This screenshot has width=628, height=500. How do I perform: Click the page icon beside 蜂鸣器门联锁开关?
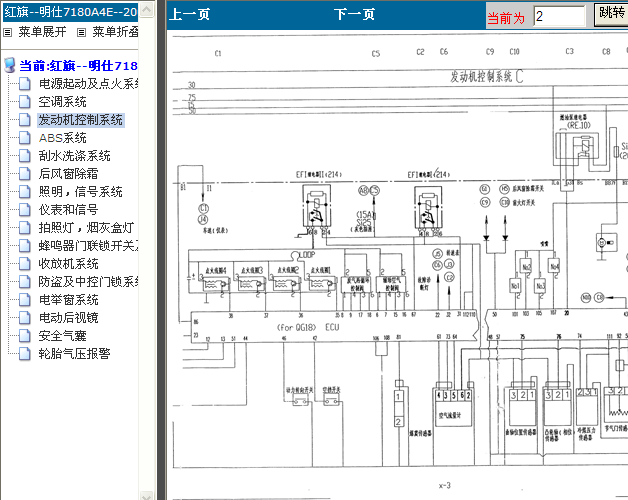point(25,246)
